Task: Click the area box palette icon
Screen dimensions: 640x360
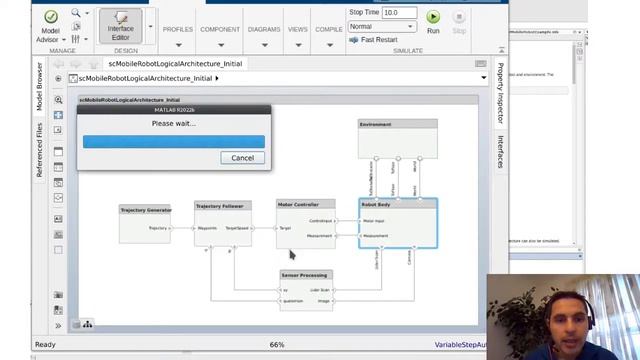Action: (58, 250)
